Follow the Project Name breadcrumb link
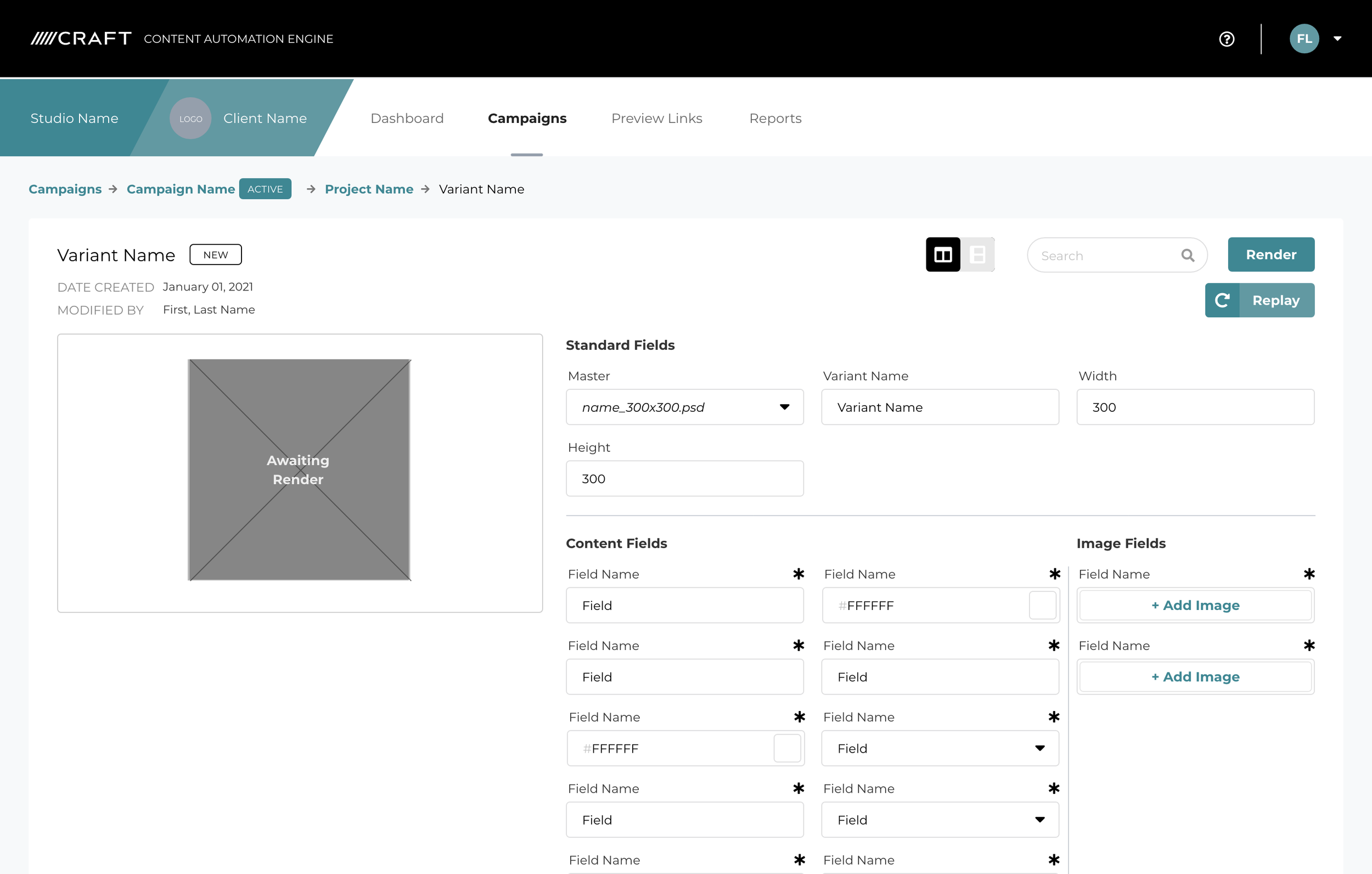1372x874 pixels. click(369, 189)
